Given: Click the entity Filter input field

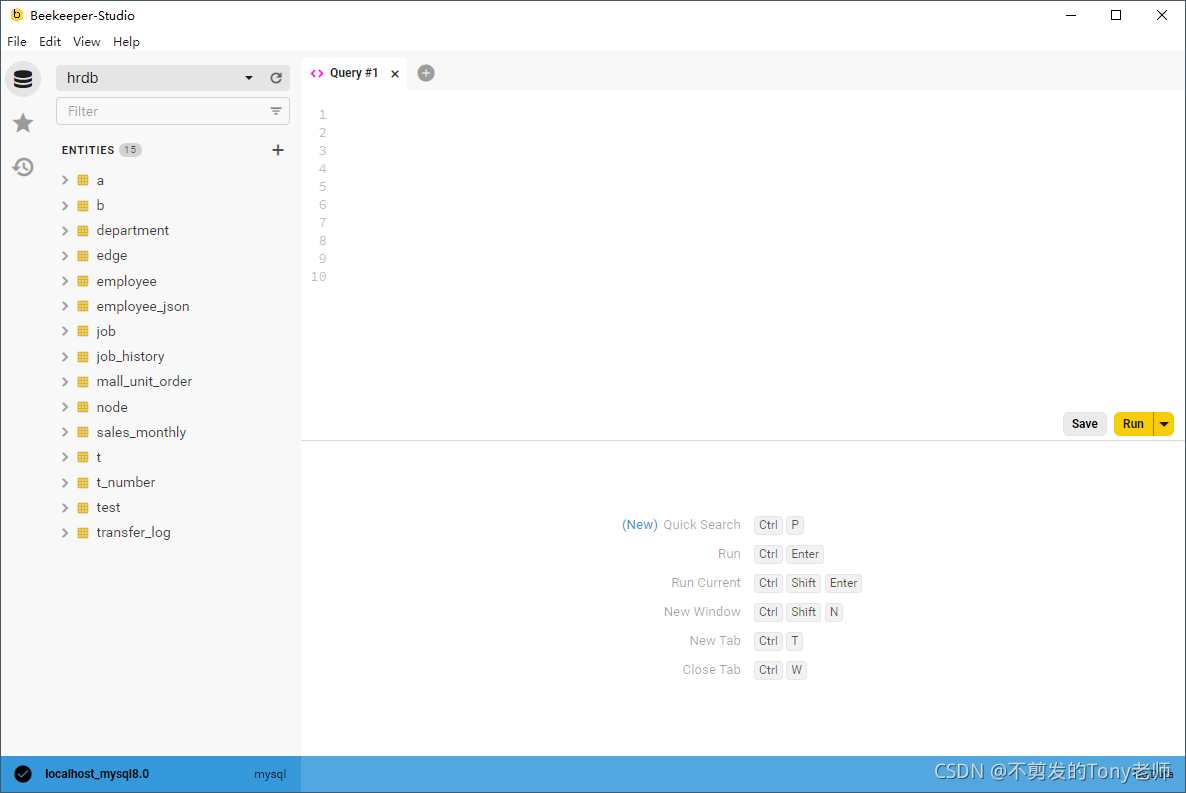Looking at the screenshot, I should click(x=160, y=111).
